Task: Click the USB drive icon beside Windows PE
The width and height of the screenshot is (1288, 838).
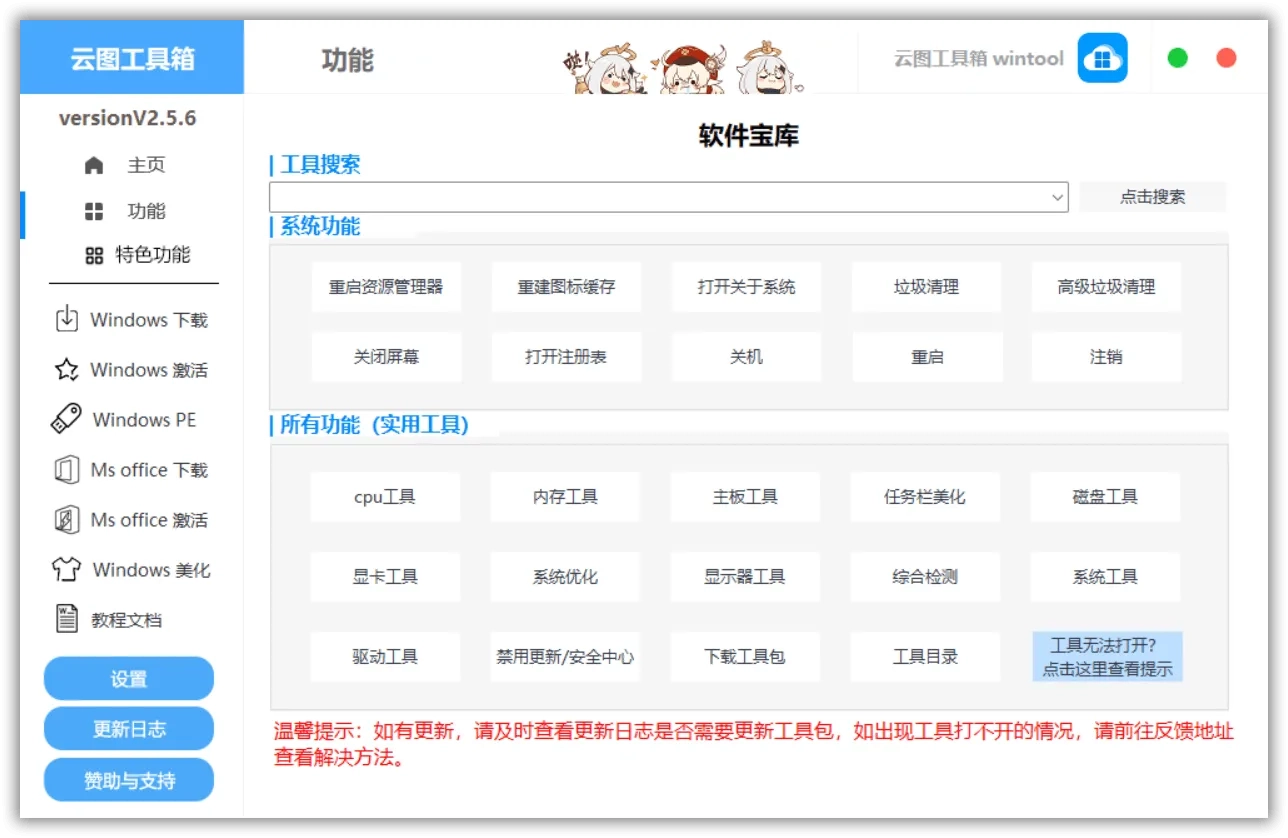Action: click(x=66, y=419)
